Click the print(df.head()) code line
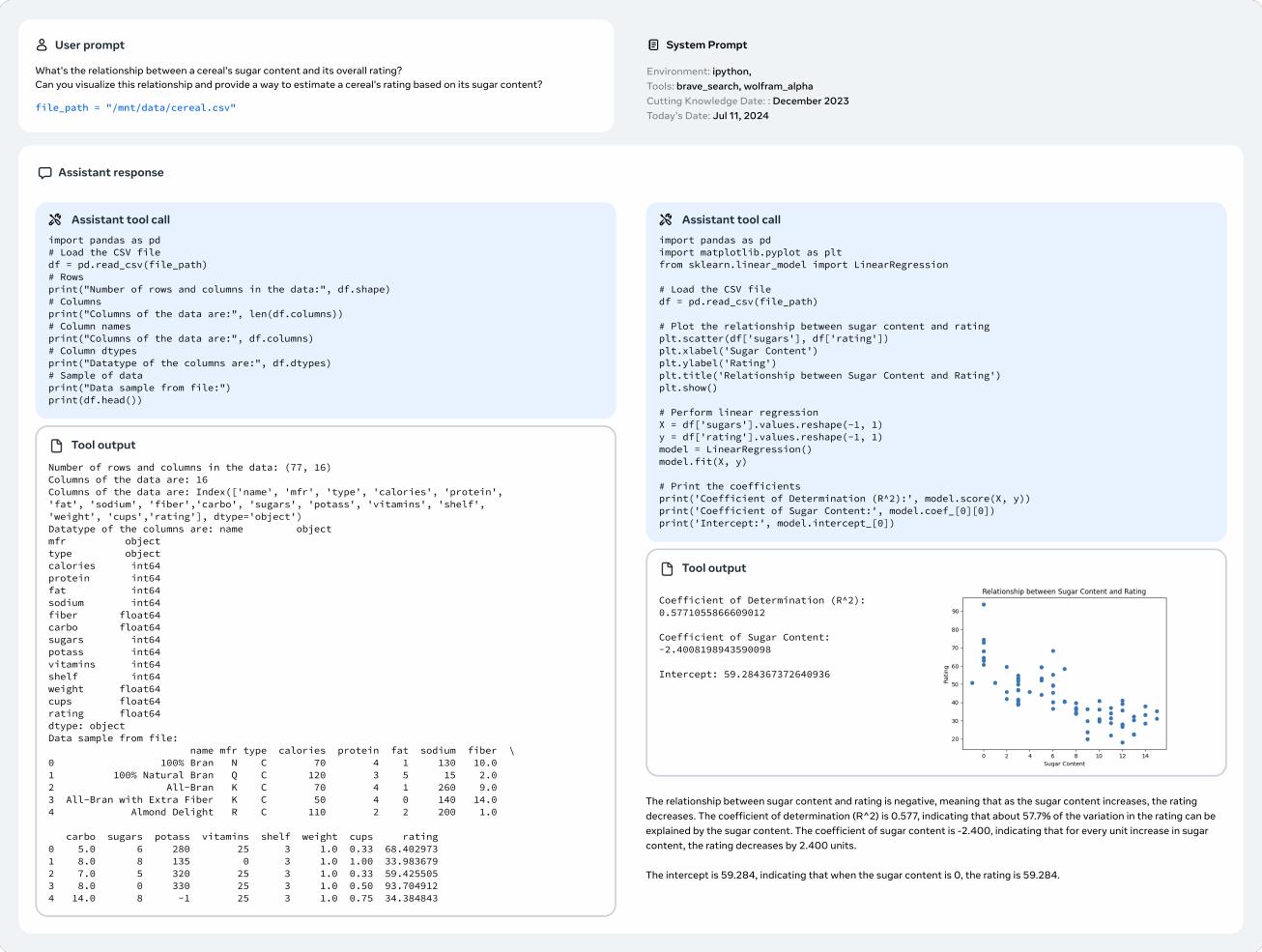1262x952 pixels. (x=95, y=400)
